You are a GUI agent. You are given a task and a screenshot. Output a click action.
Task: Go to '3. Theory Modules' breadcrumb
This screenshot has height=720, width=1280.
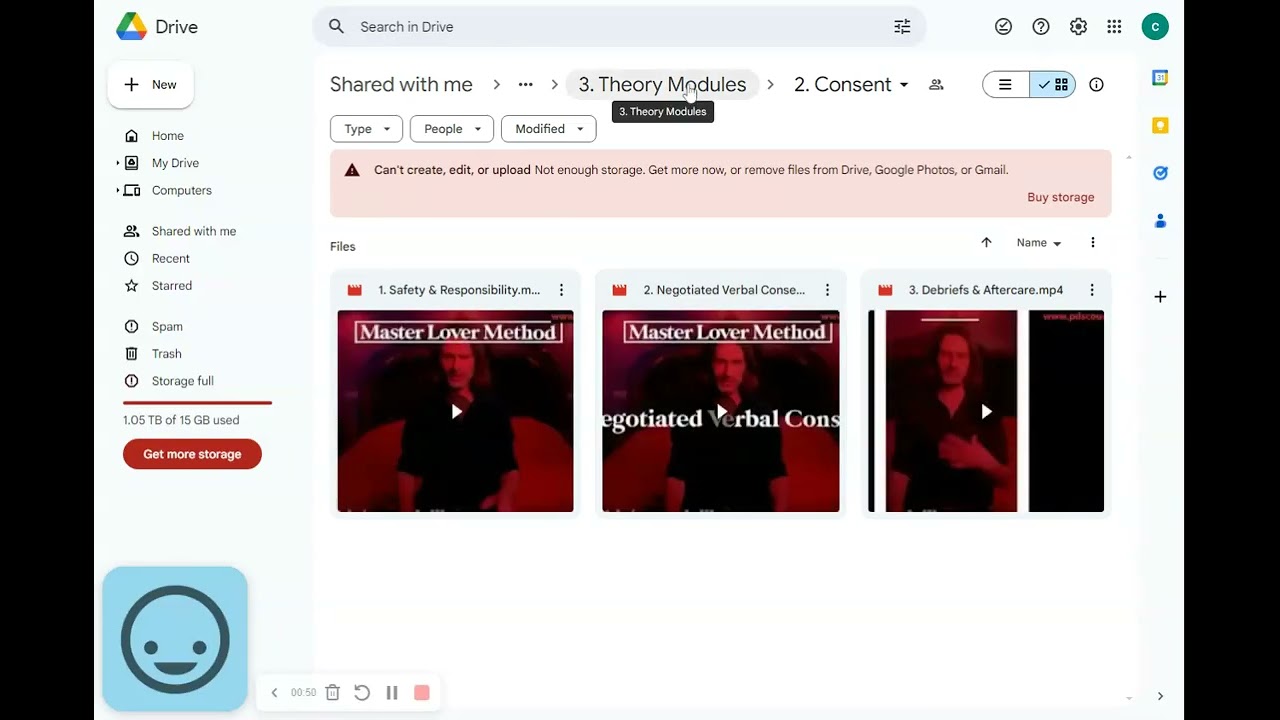662,85
